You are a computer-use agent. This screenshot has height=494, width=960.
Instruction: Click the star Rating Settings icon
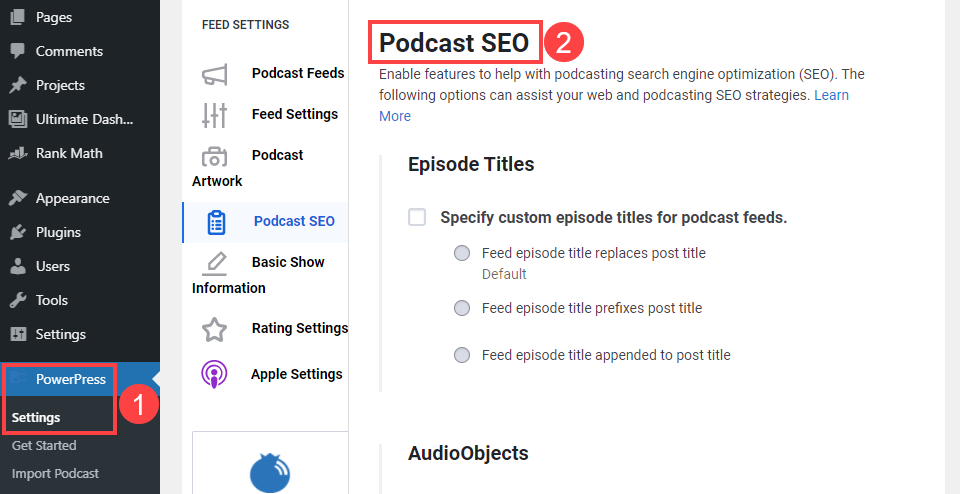tap(214, 329)
